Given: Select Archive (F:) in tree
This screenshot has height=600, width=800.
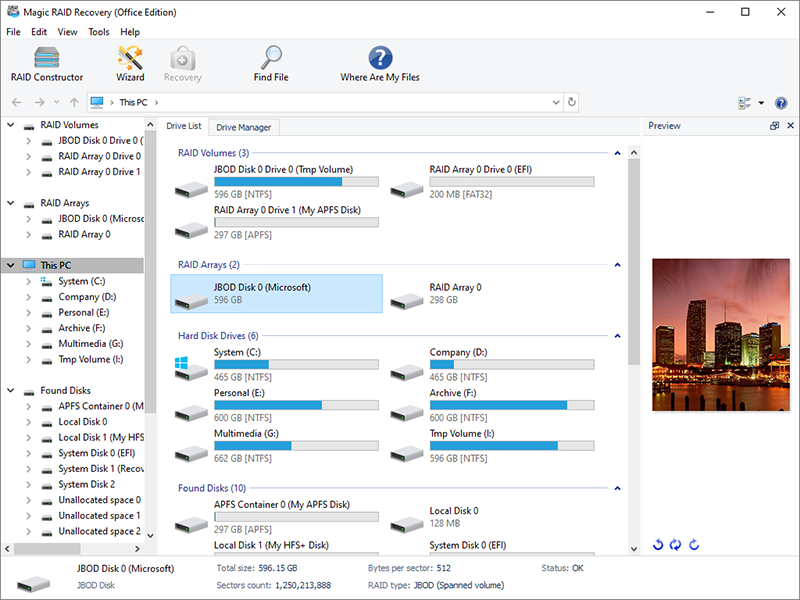Looking at the screenshot, I should [82, 328].
